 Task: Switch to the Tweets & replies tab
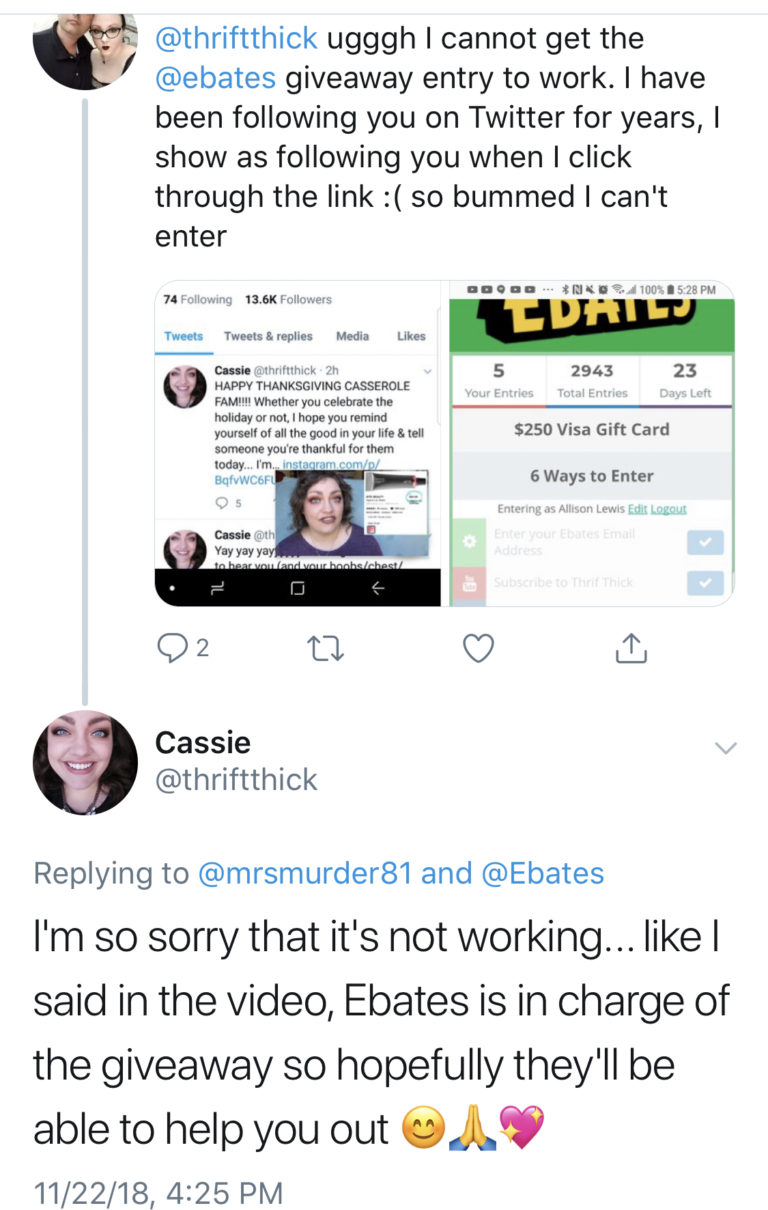(268, 336)
